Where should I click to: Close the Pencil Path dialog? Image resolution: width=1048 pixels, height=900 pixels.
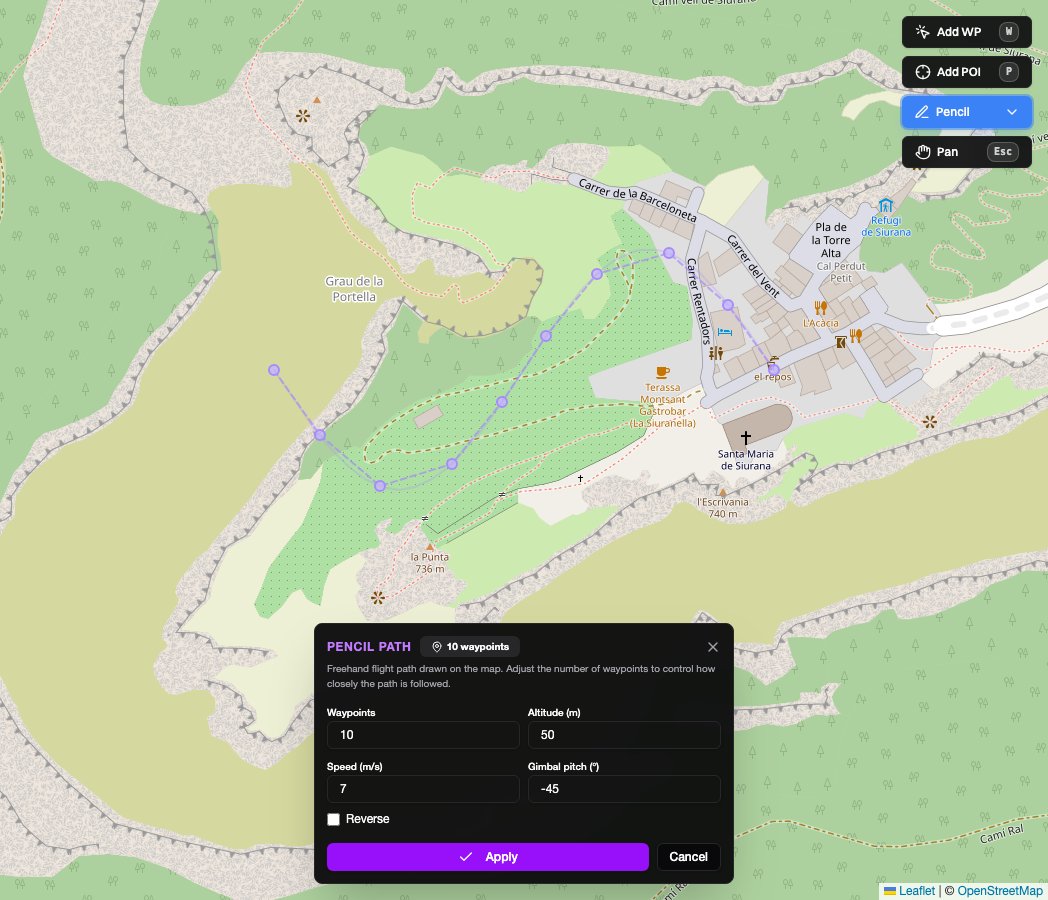[x=712, y=647]
